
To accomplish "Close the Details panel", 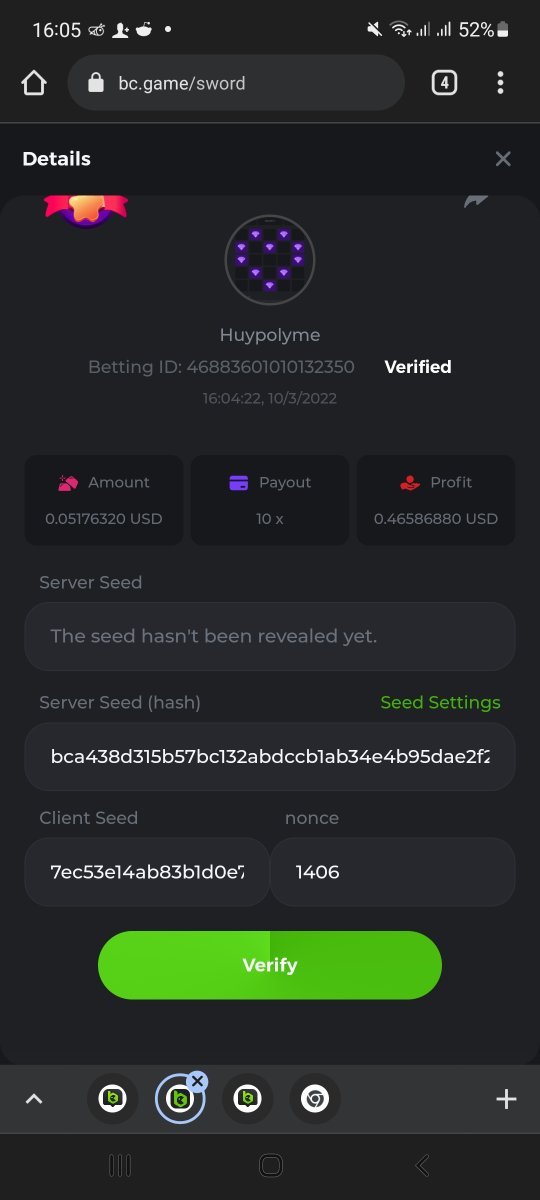I will [503, 159].
